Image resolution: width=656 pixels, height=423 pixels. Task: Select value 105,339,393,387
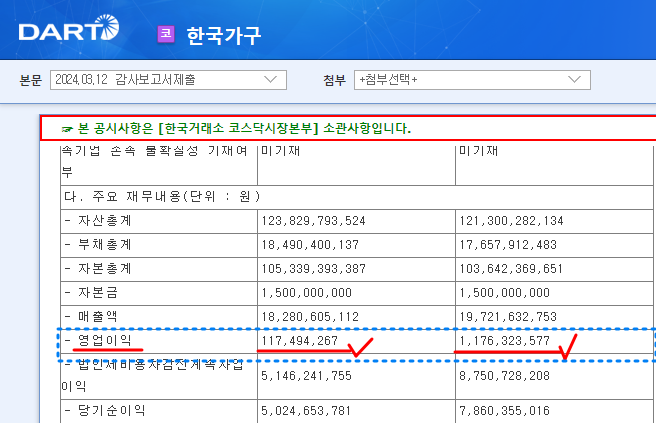(313, 269)
